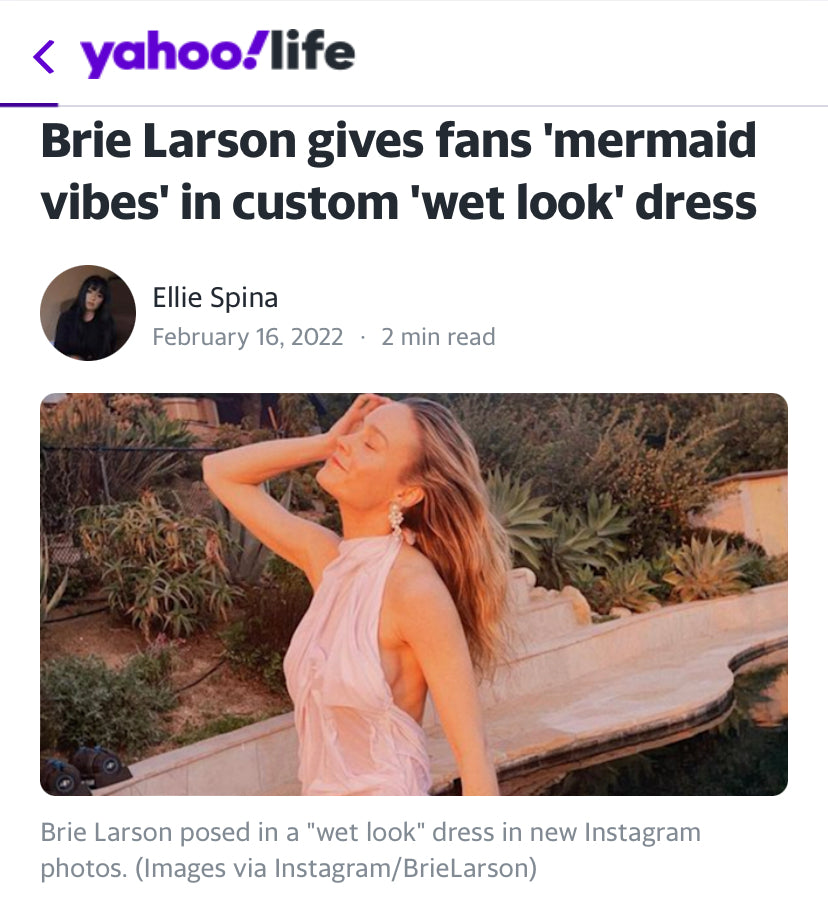The width and height of the screenshot is (828, 902).
Task: Click the author name Ellie Spina
Action: click(215, 297)
